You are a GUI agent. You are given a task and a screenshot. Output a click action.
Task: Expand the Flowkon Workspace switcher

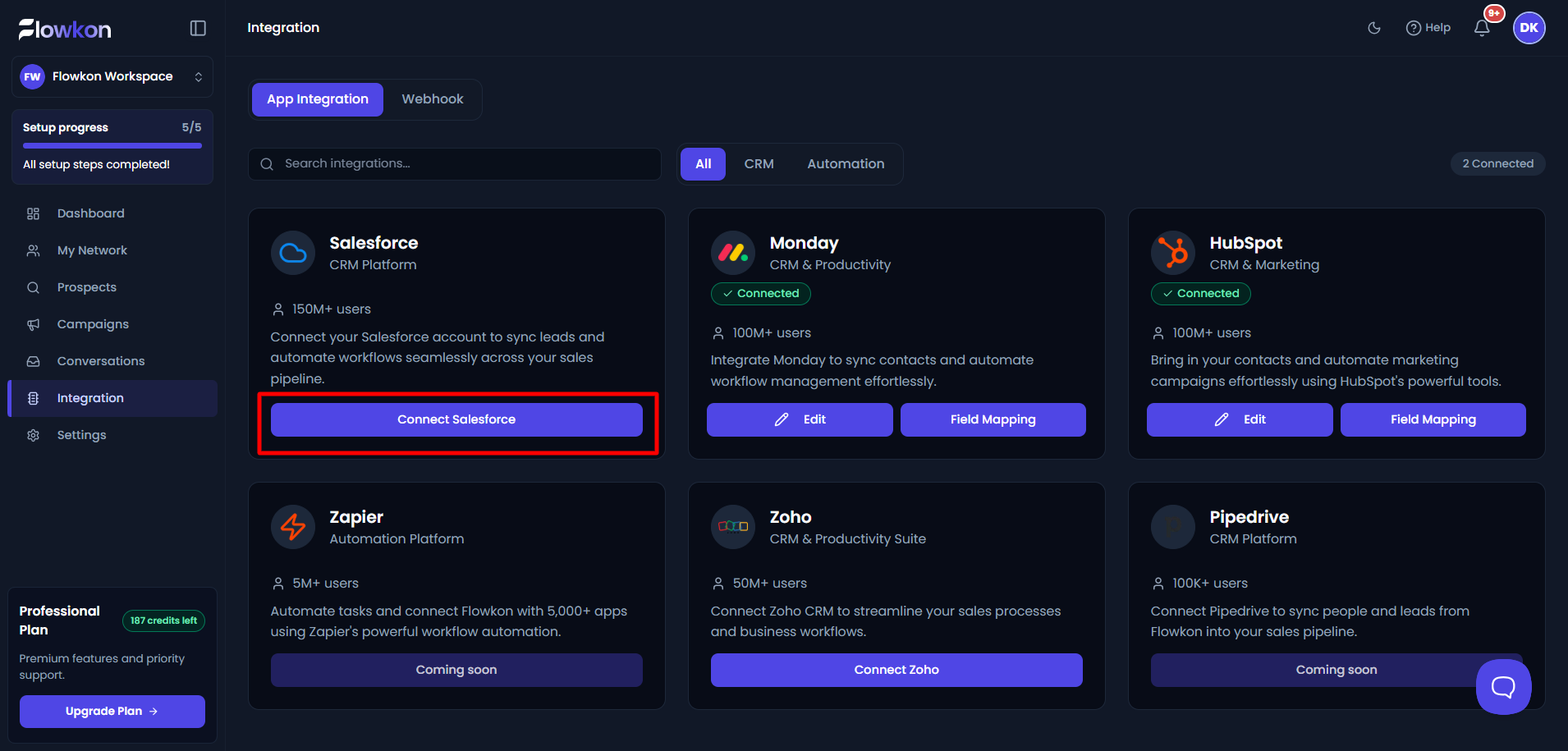pos(112,76)
